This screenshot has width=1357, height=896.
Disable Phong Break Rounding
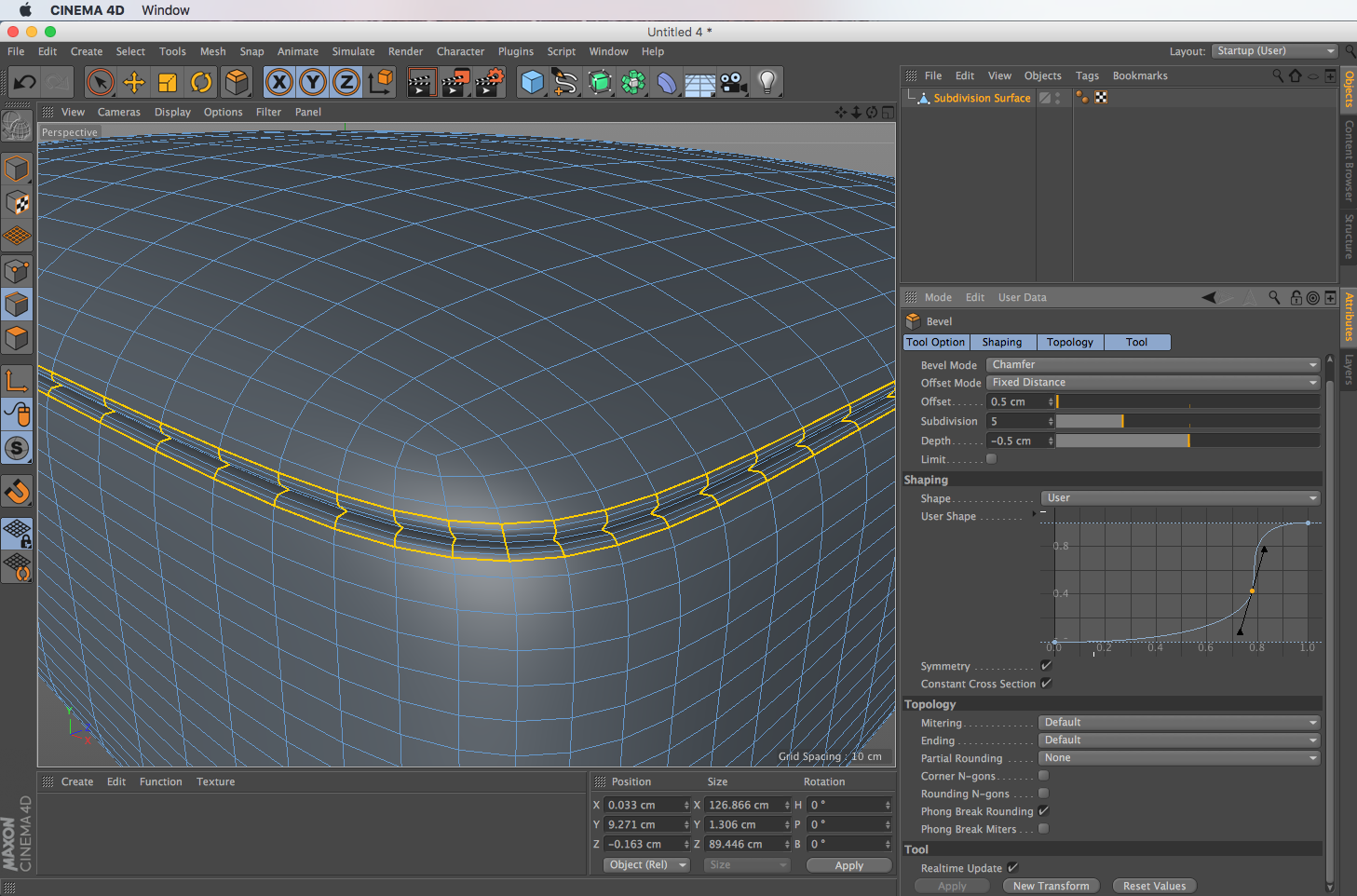[1044, 811]
